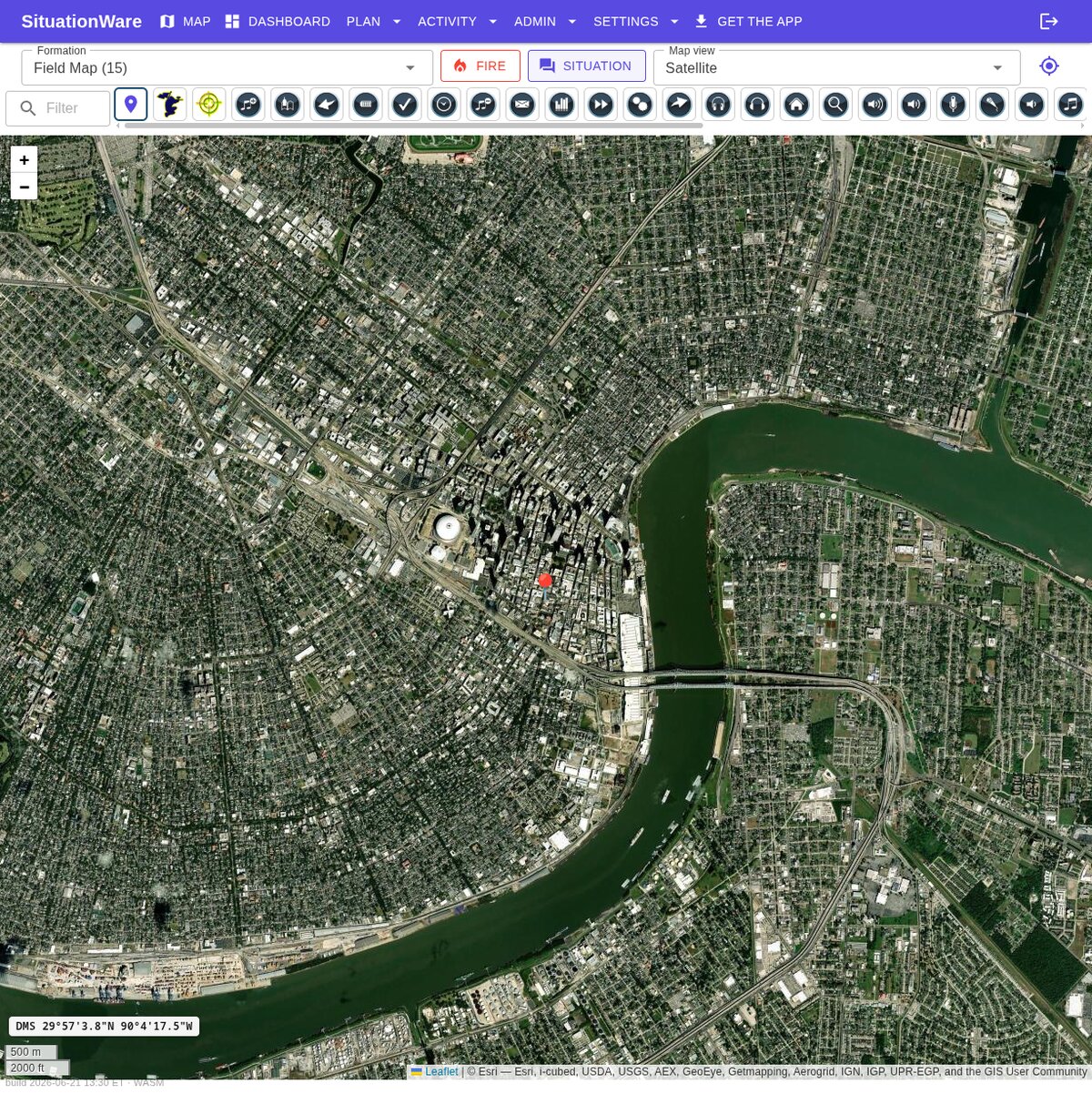Choose the clock icon in toolbar
Screen dimensions: 1092x1094
click(x=444, y=105)
